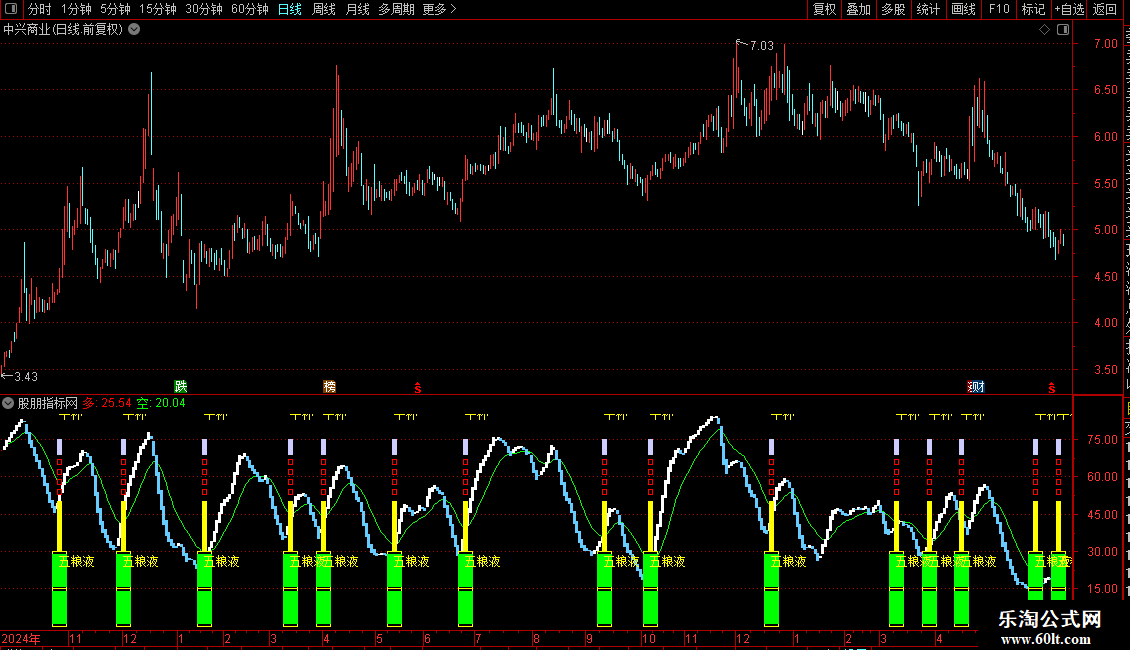Viewport: 1130px width, 650px height.
Task: Click the 空: 20.04 indicator value
Action: click(x=161, y=404)
